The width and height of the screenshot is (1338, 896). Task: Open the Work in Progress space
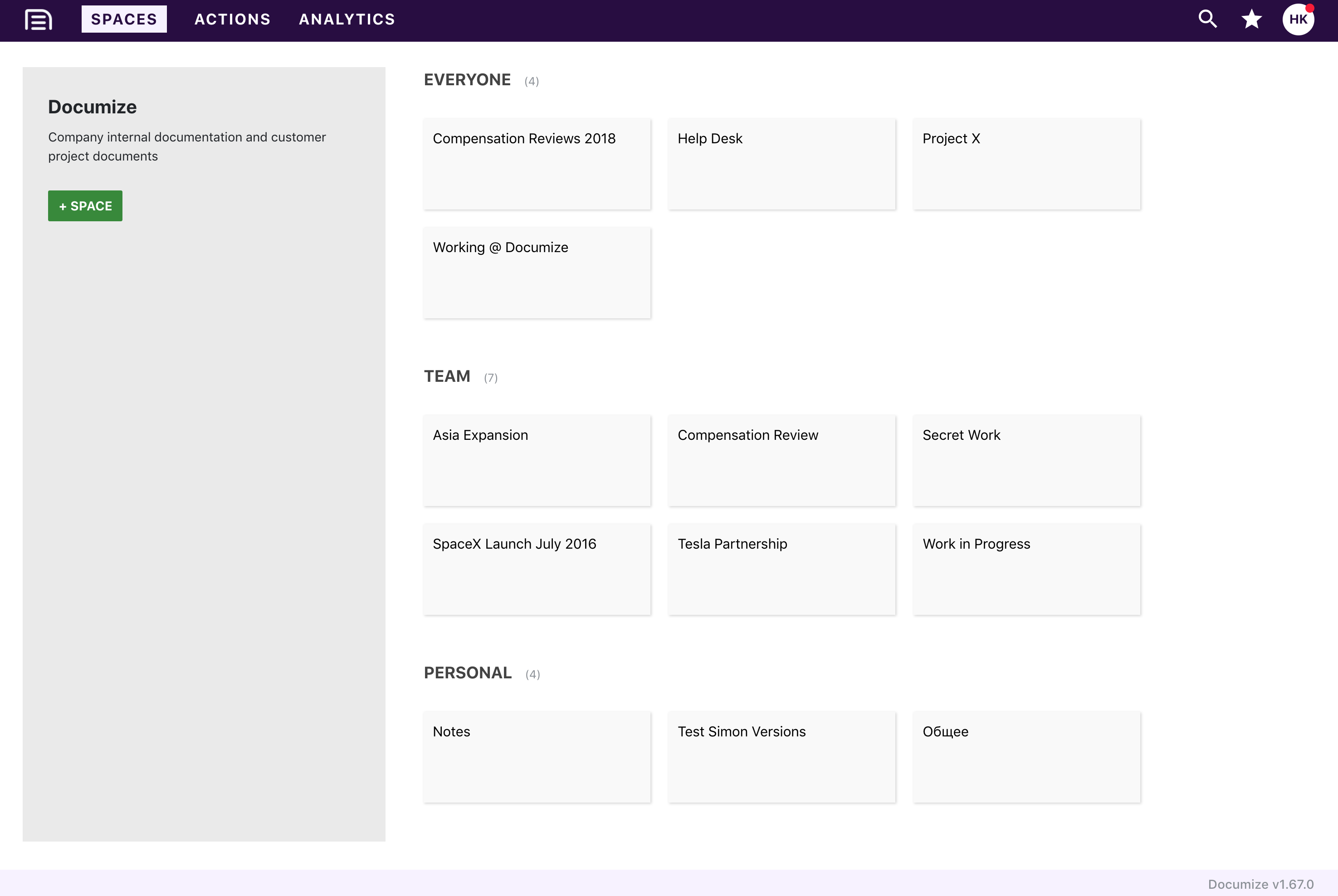(x=1026, y=569)
